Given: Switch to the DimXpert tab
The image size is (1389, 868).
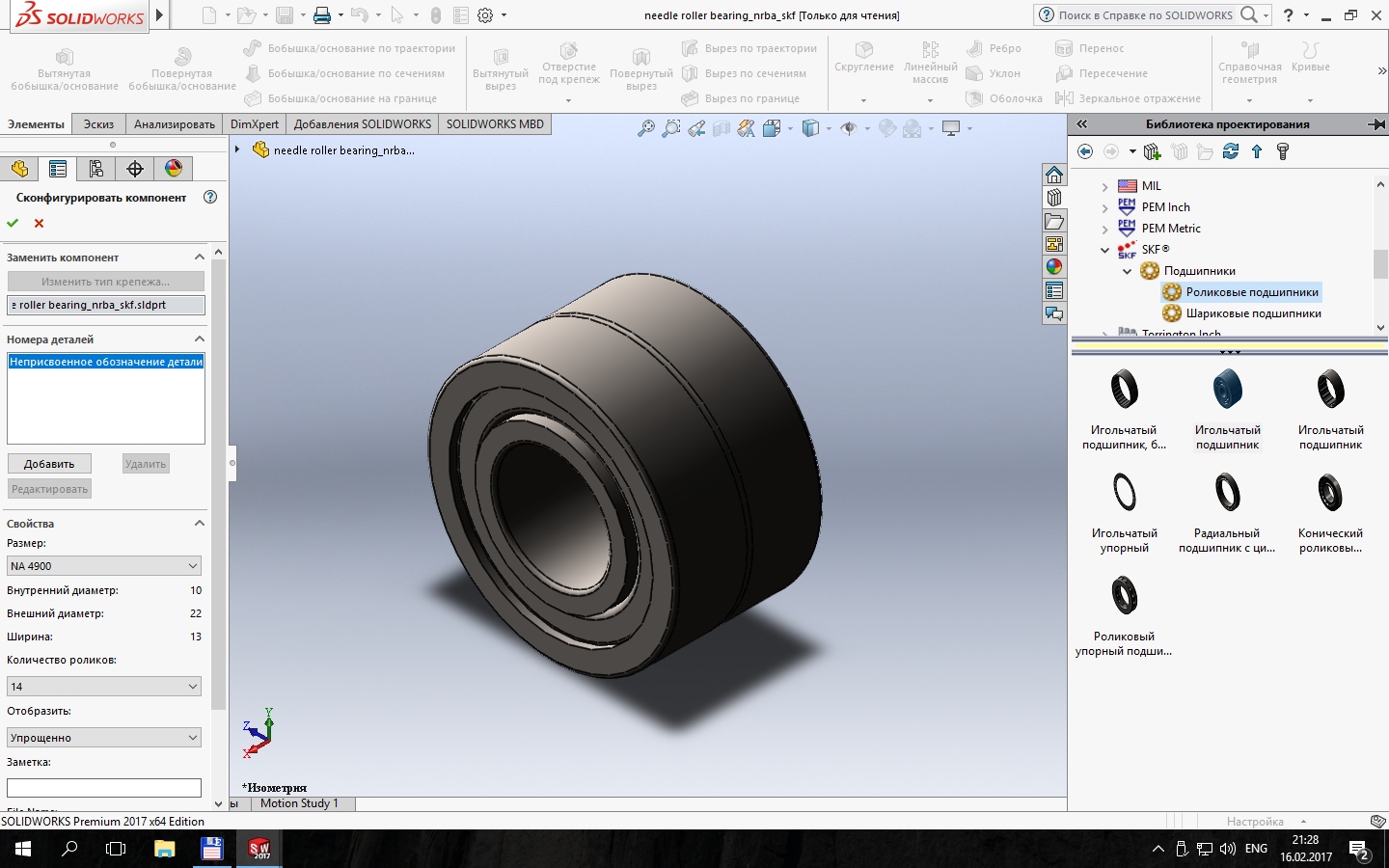Looking at the screenshot, I should coord(255,124).
